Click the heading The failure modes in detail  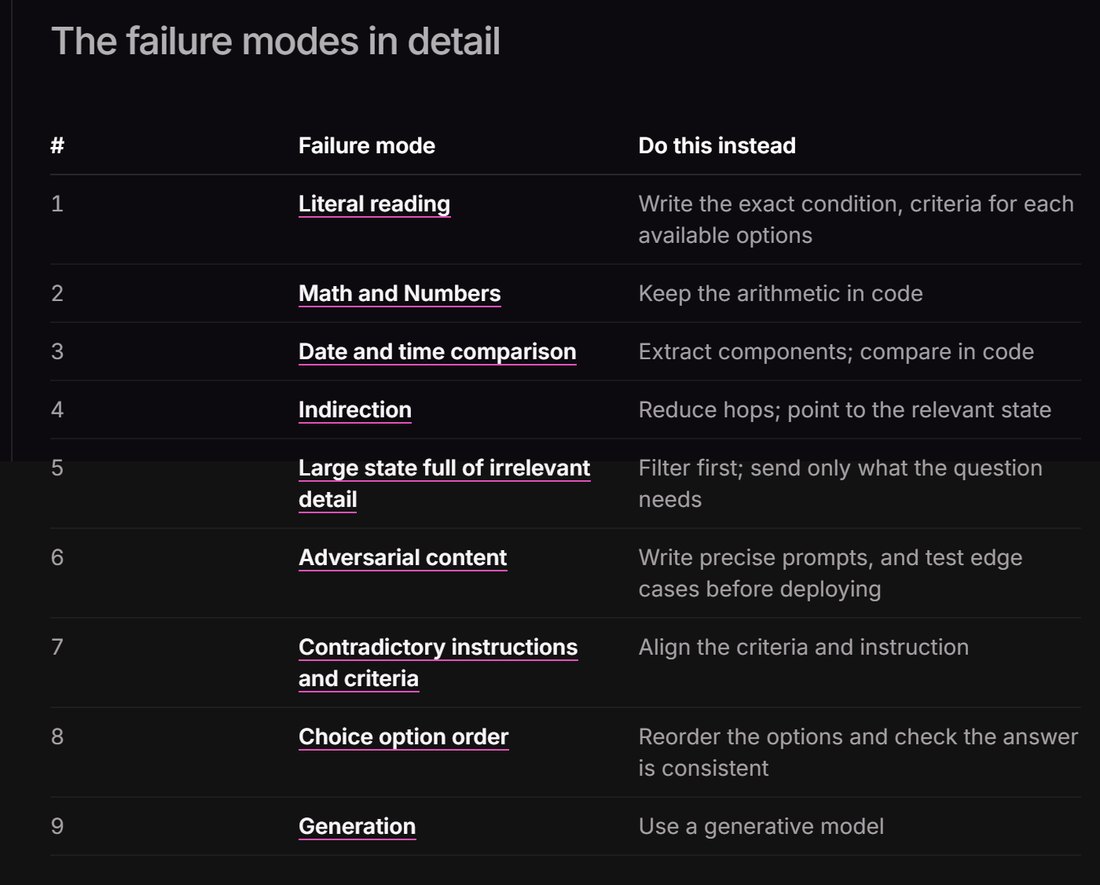tap(276, 41)
